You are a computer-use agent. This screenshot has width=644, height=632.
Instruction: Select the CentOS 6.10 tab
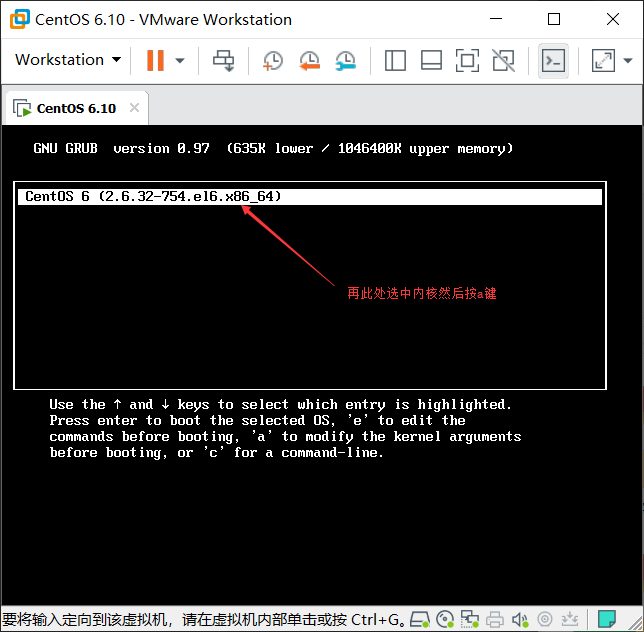pos(76,108)
